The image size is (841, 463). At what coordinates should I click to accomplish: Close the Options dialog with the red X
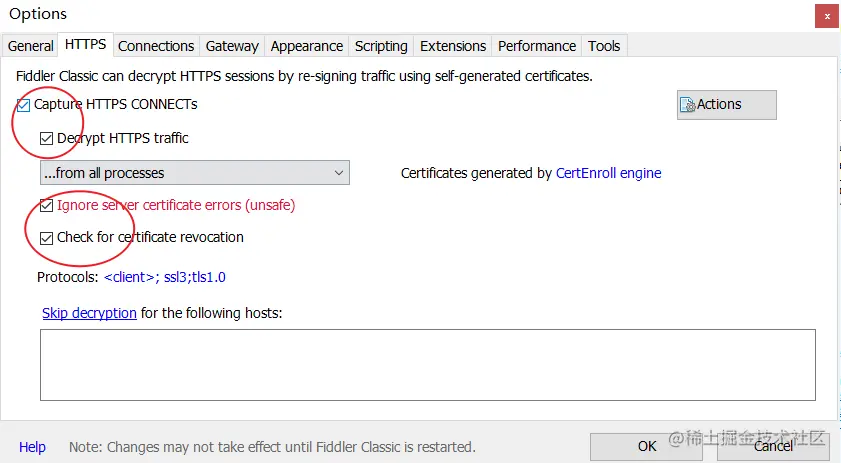[827, 16]
